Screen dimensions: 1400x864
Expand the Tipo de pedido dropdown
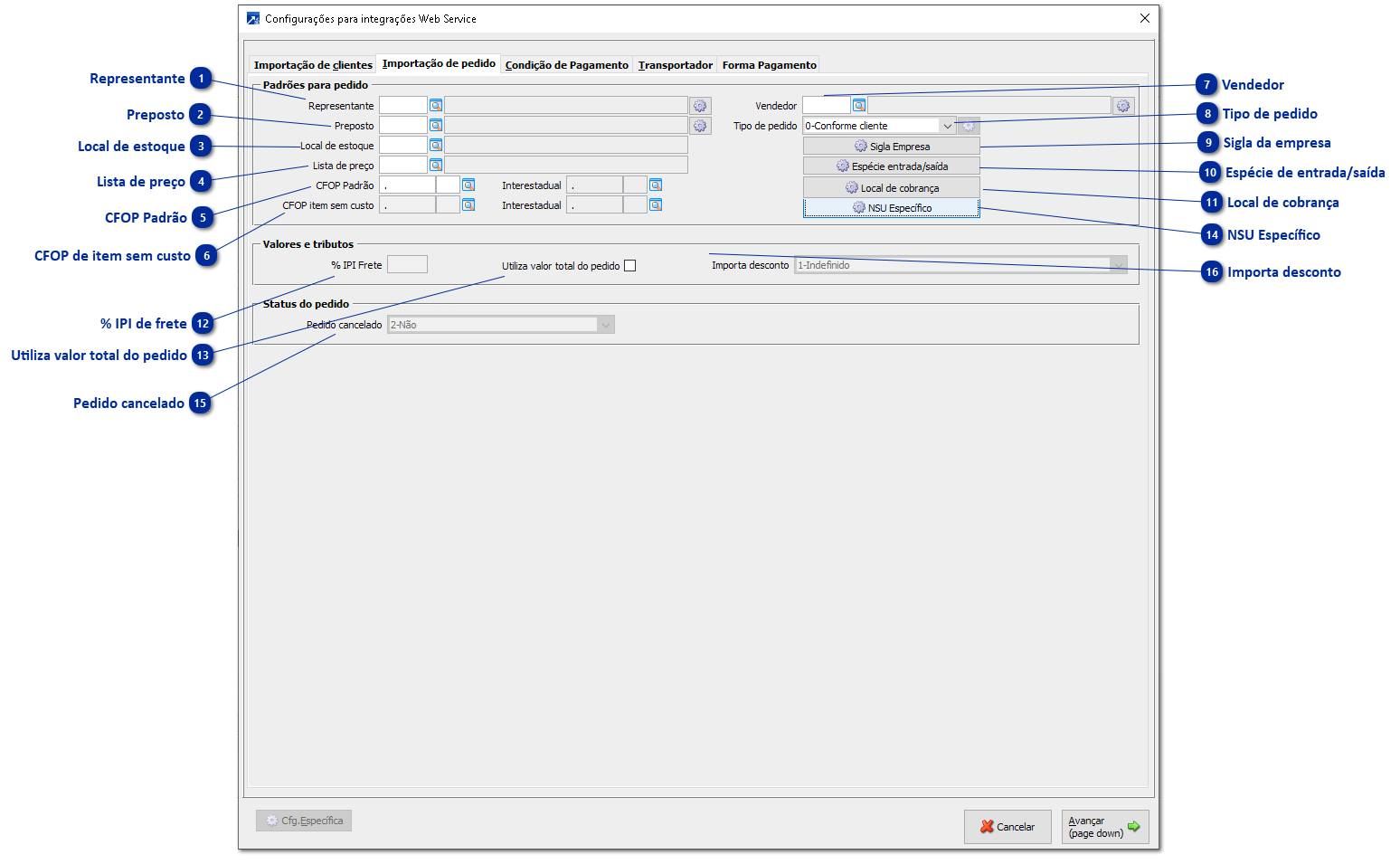(x=948, y=126)
